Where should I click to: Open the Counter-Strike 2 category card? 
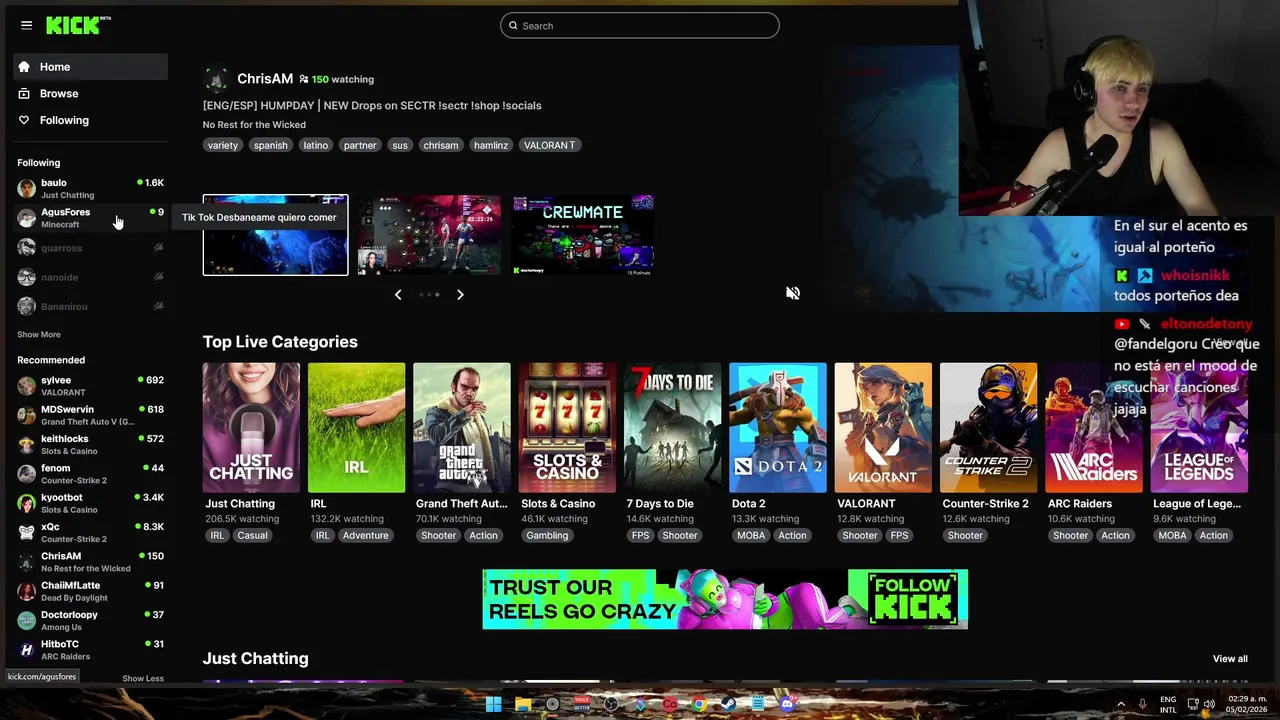coord(989,428)
